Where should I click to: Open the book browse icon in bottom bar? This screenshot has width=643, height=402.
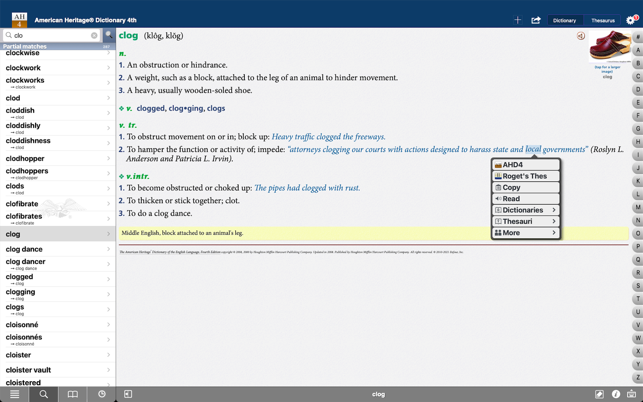click(x=73, y=394)
